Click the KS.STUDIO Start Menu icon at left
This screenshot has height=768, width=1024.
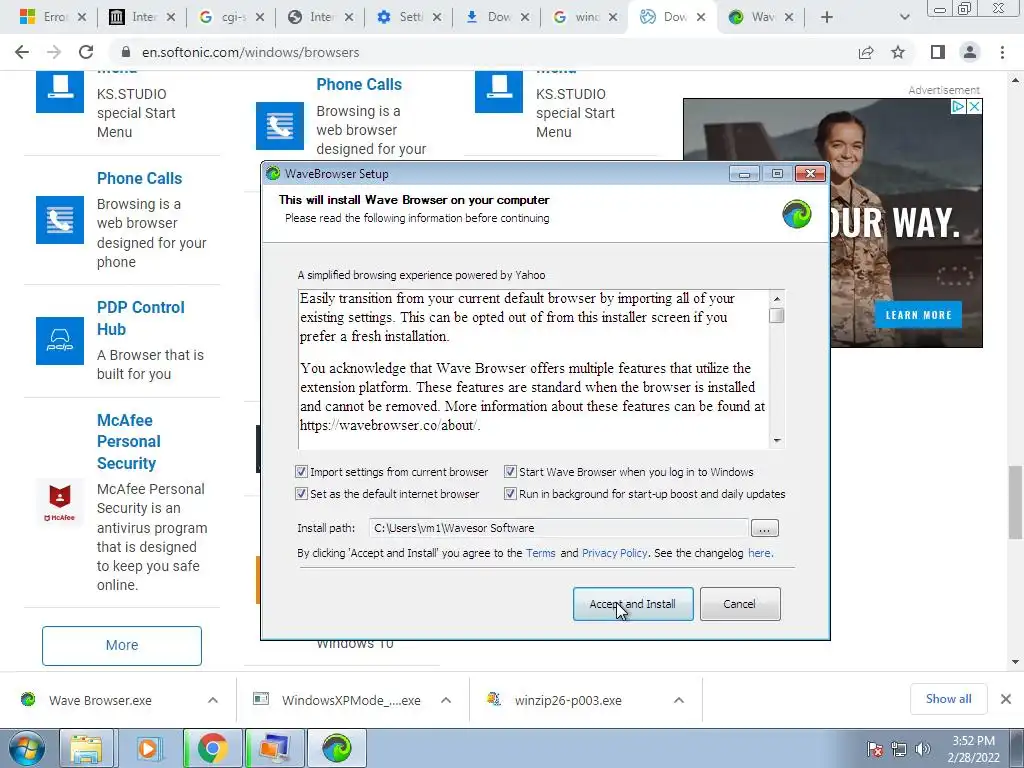(x=59, y=91)
